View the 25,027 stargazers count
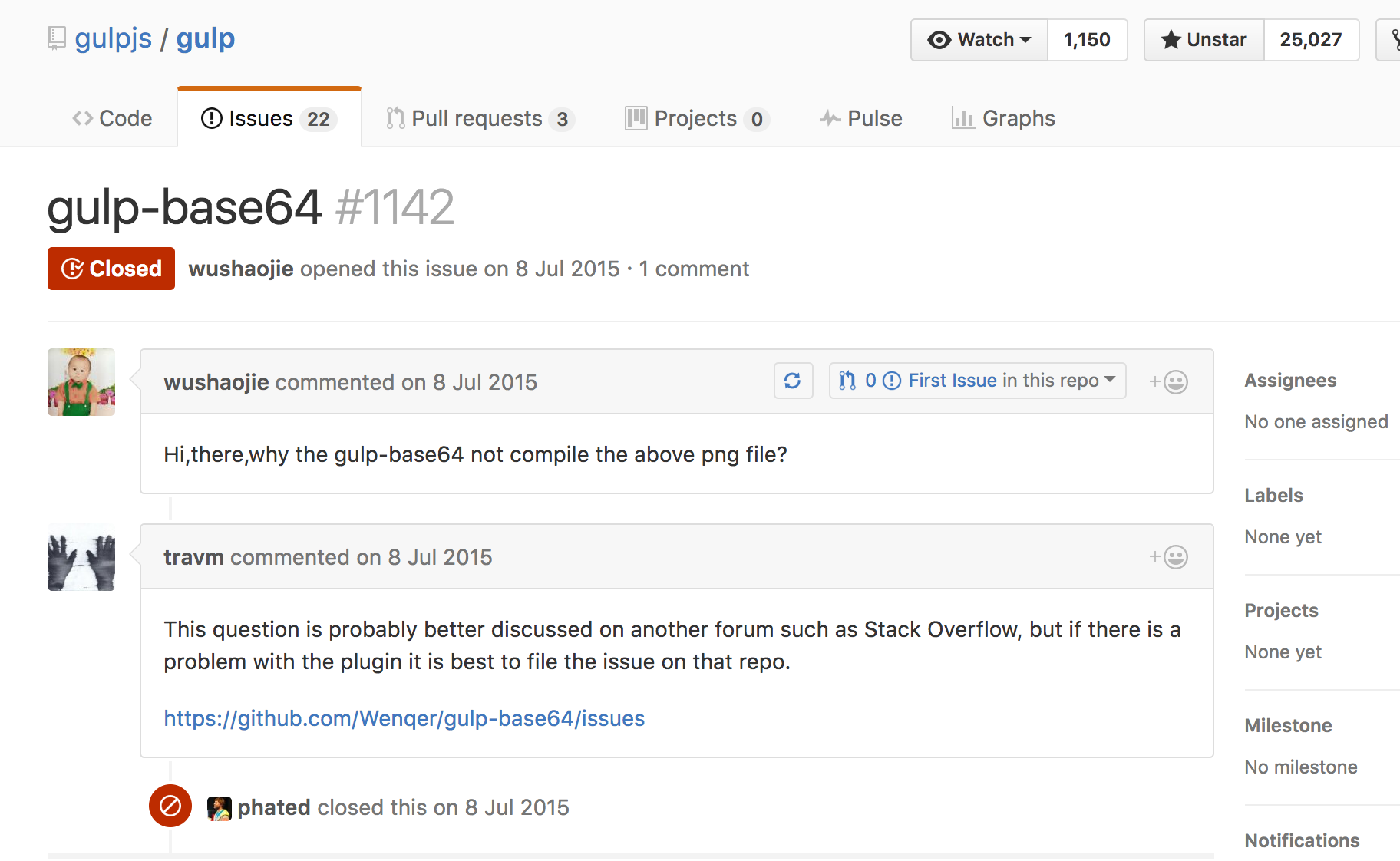This screenshot has height=861, width=1400. point(1311,40)
